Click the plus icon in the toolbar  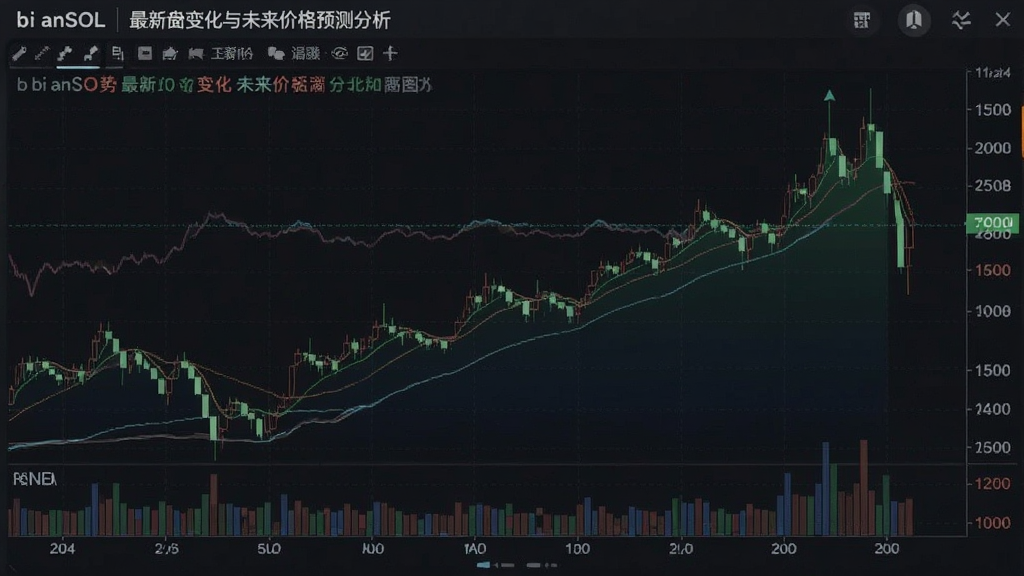(x=390, y=54)
